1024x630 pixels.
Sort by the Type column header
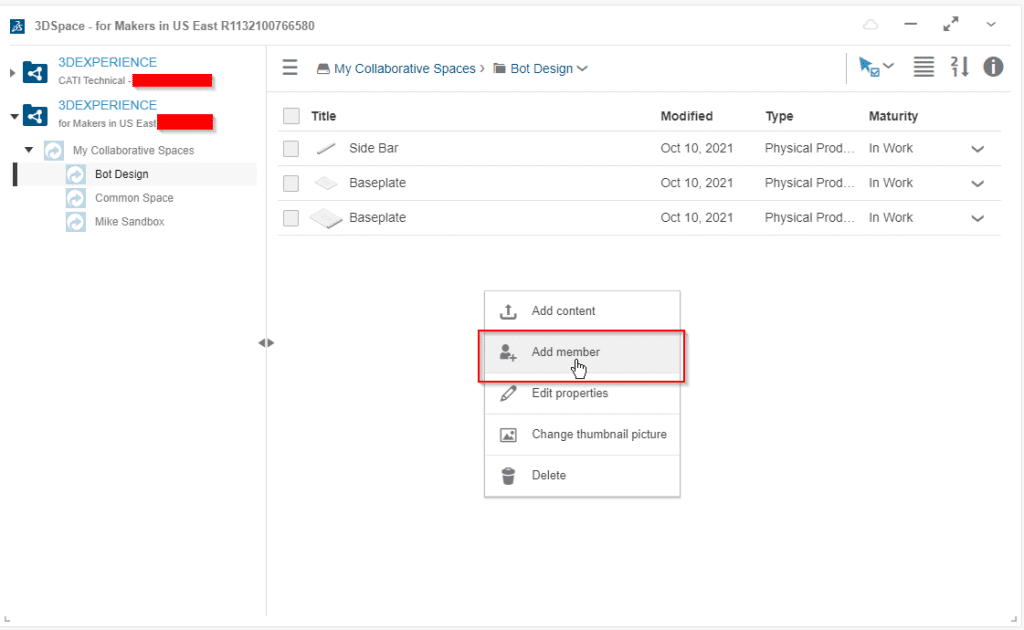779,116
